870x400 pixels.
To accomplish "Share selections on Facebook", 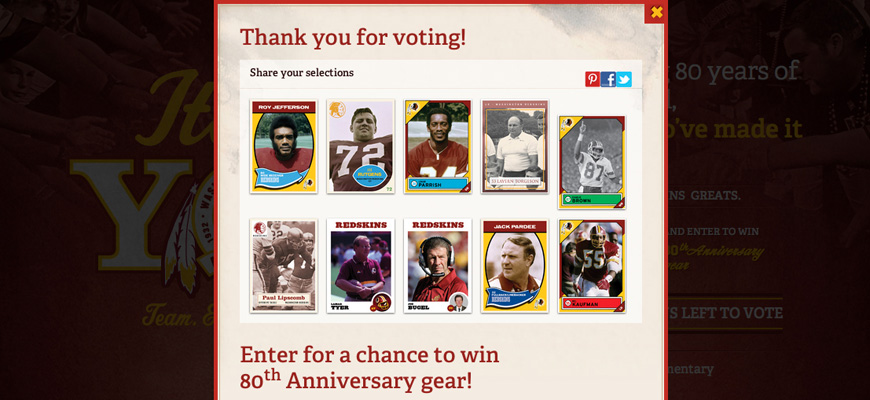I will click(608, 79).
